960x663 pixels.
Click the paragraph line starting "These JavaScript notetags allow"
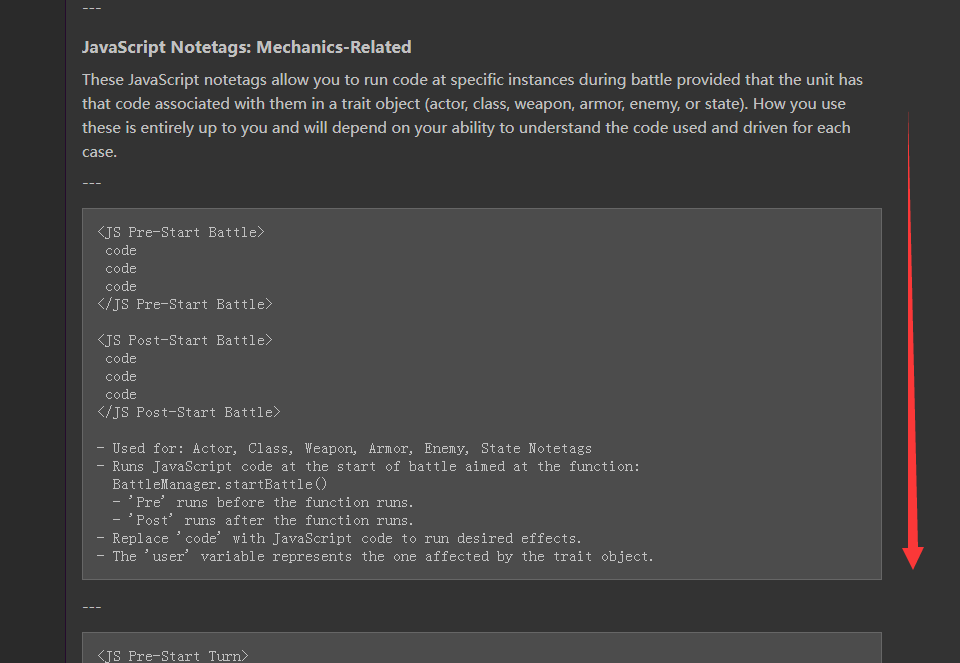pyautogui.click(x=472, y=80)
